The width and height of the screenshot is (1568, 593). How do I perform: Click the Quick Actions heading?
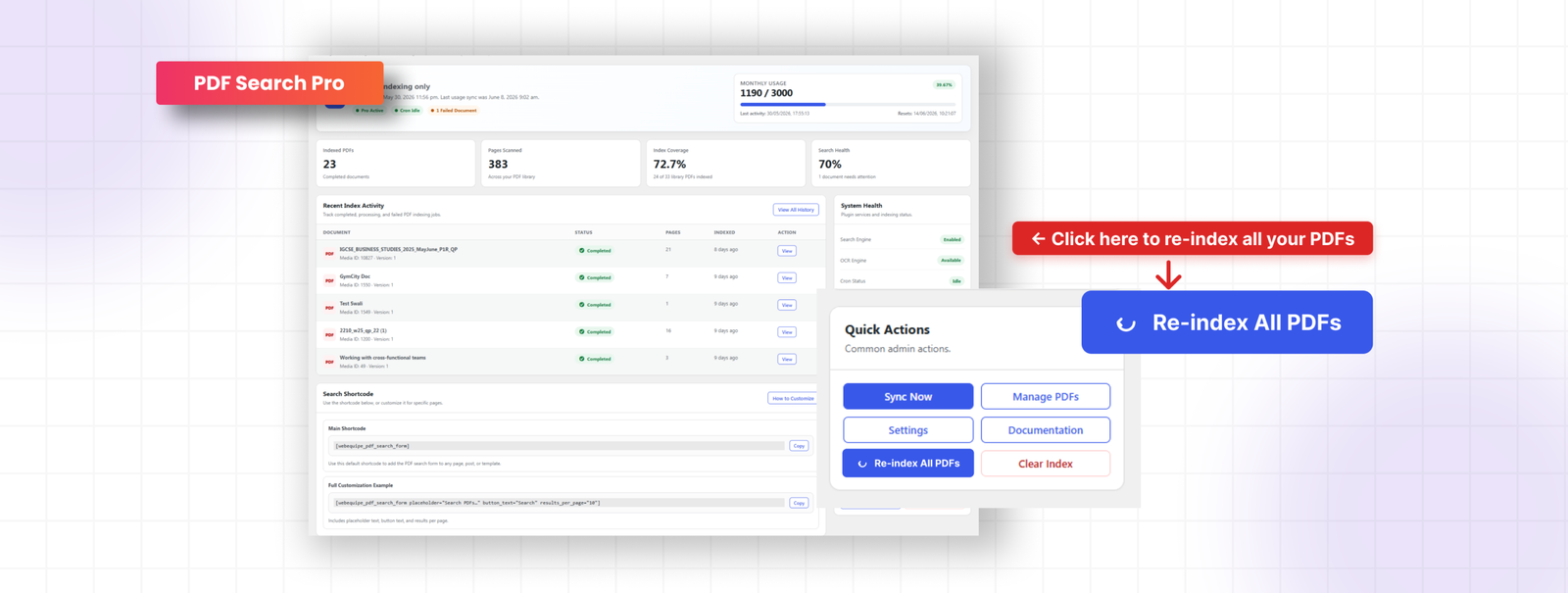(x=887, y=329)
